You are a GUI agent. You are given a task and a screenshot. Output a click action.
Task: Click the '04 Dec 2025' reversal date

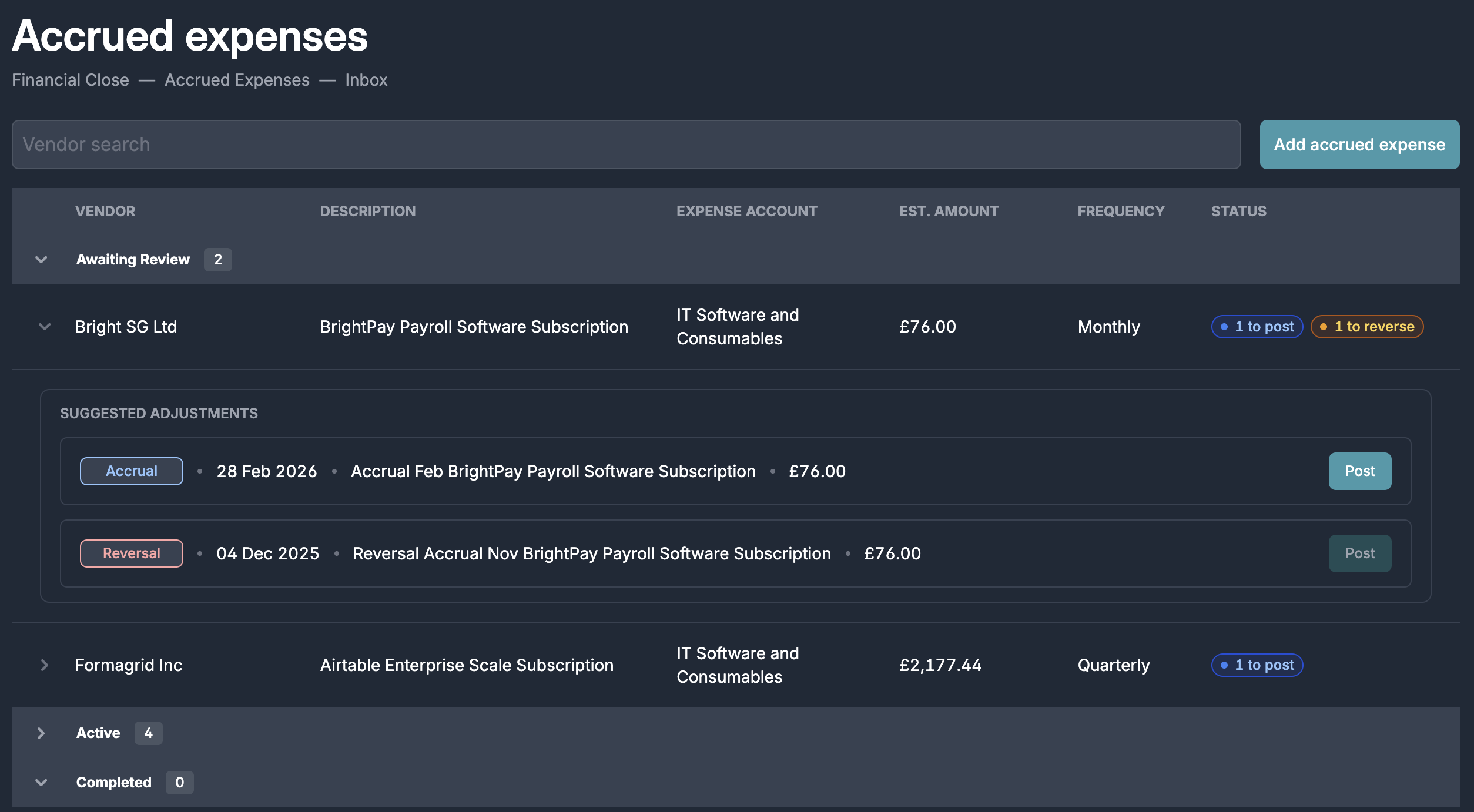(267, 553)
